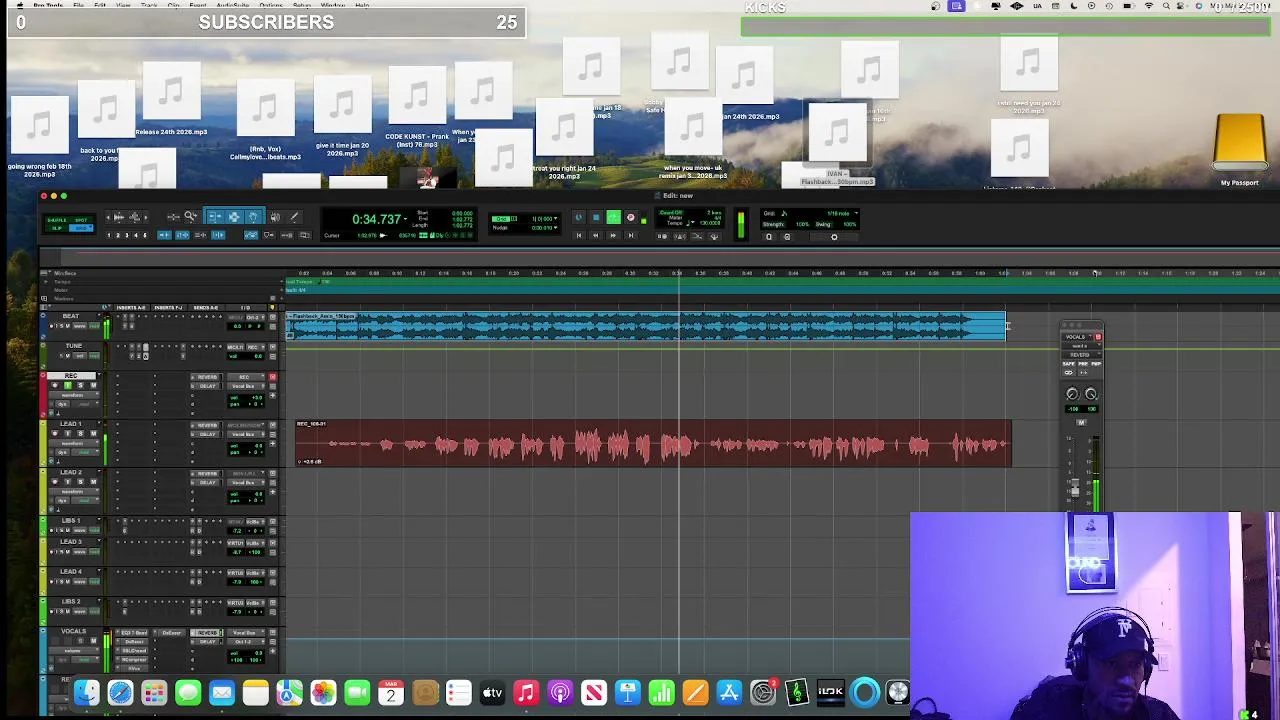Open EQ3 7-Band insert on VOCALS track
This screenshot has width=1280, height=720.
[x=134, y=633]
